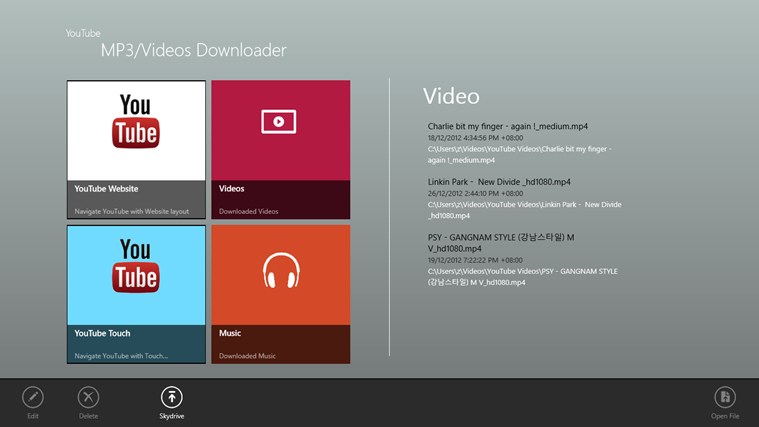Click the YouTube Touch tile label

click(102, 333)
